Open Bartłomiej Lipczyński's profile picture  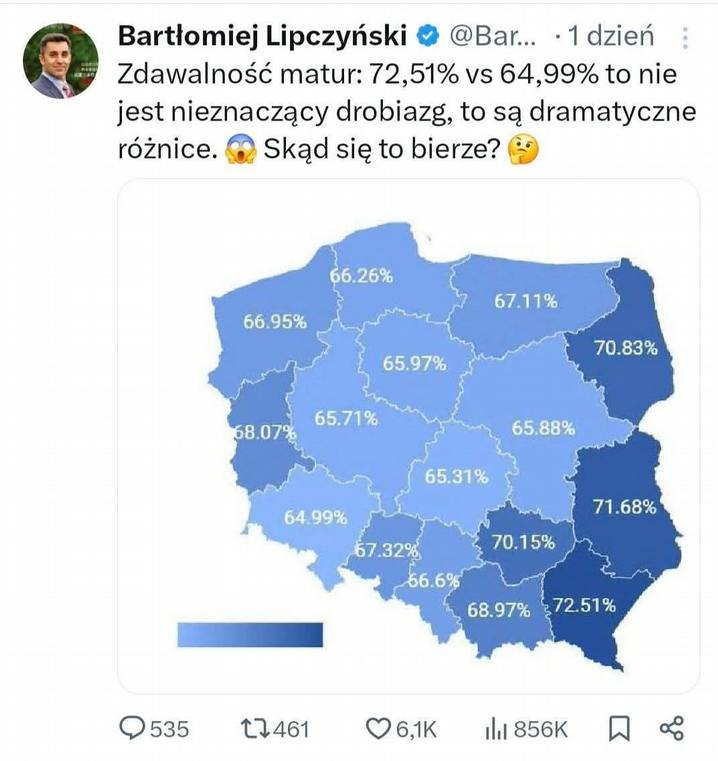61,61
